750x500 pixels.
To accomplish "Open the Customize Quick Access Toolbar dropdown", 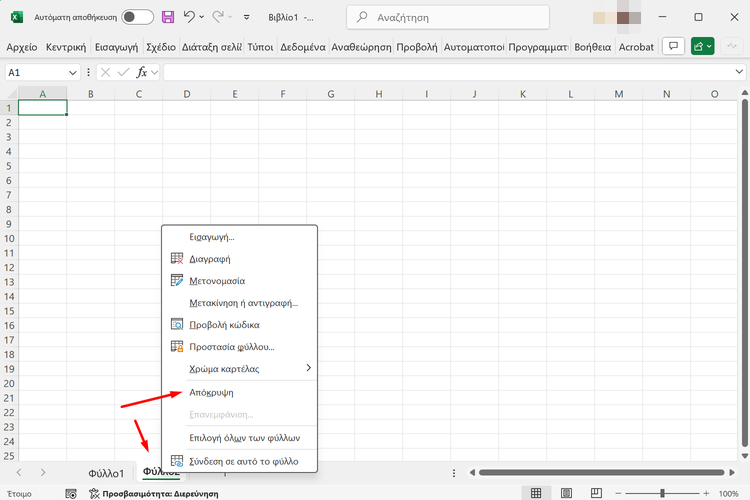I will (x=246, y=17).
